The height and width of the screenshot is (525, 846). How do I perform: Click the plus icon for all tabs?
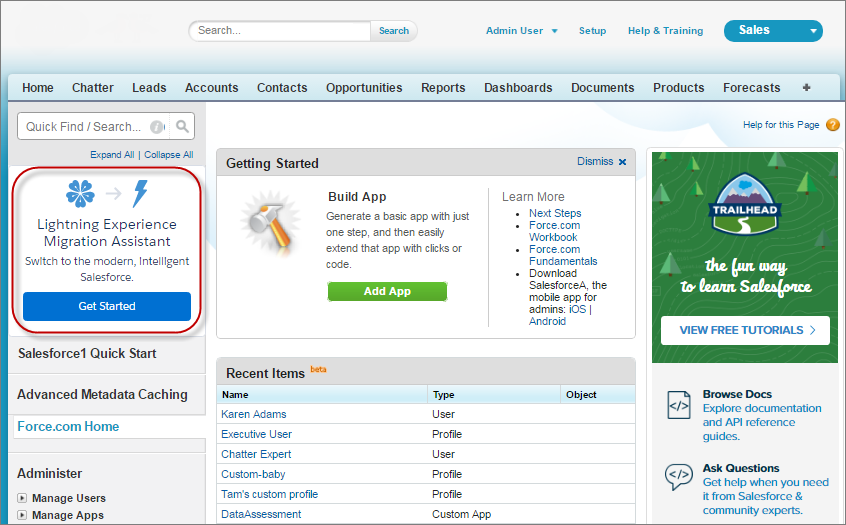click(807, 87)
